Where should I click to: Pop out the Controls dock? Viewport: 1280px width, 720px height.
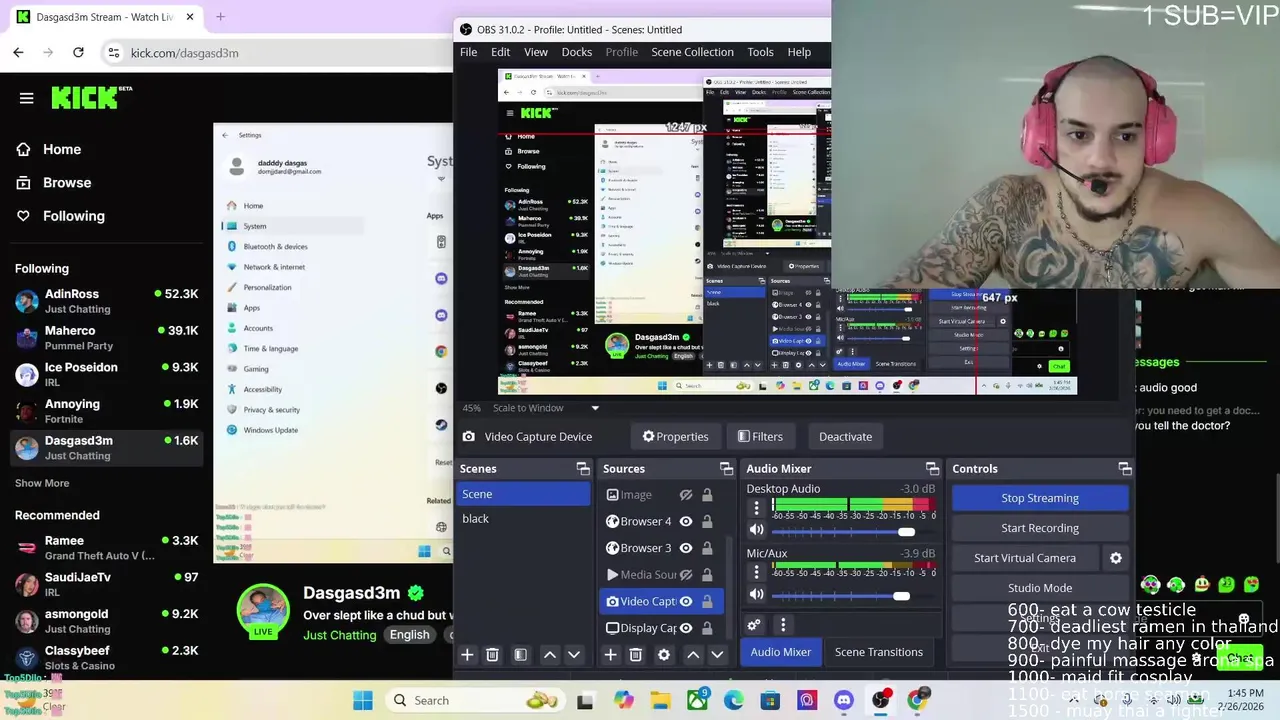[1125, 468]
